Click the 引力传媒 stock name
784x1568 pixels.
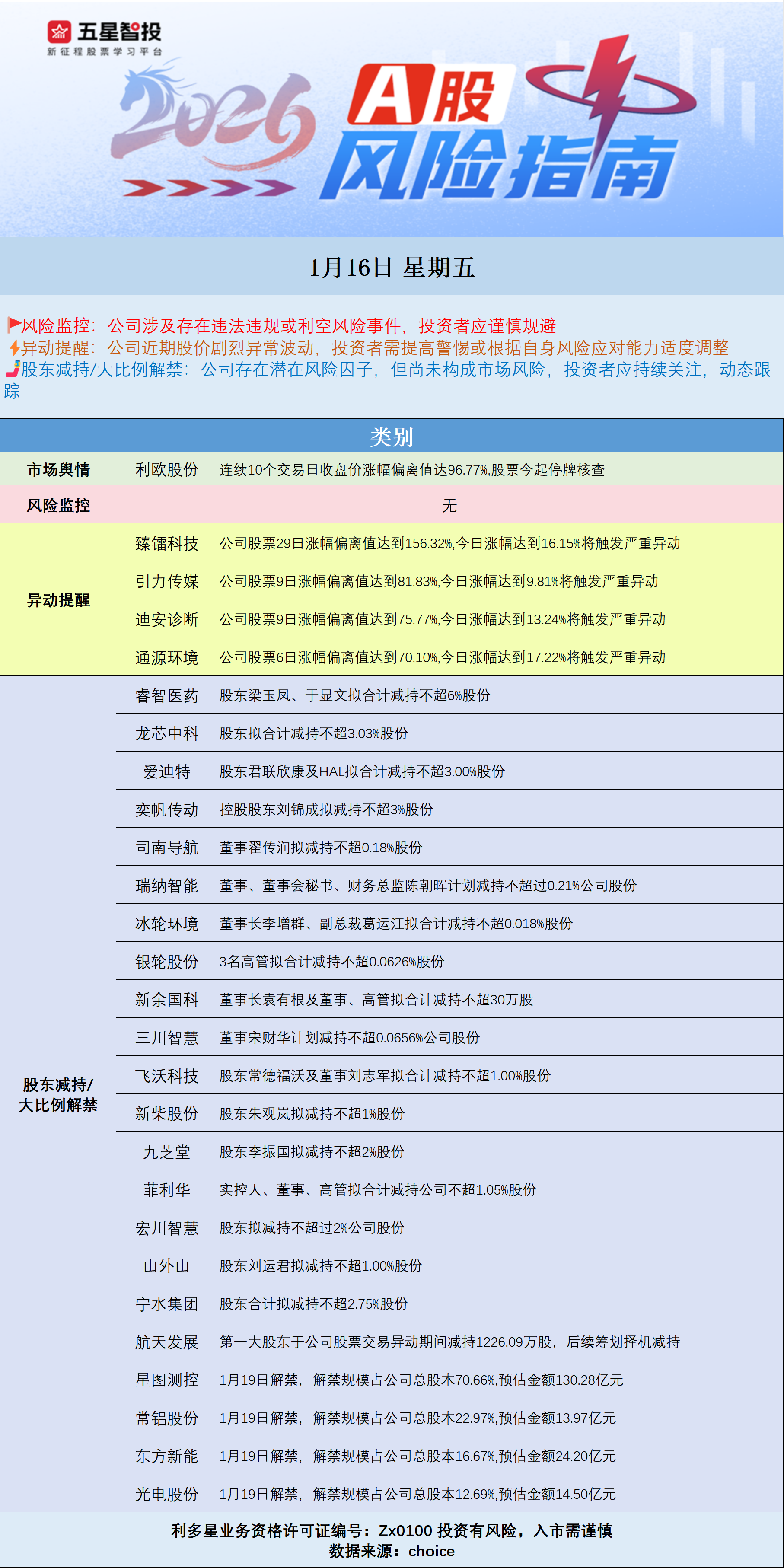click(167, 581)
